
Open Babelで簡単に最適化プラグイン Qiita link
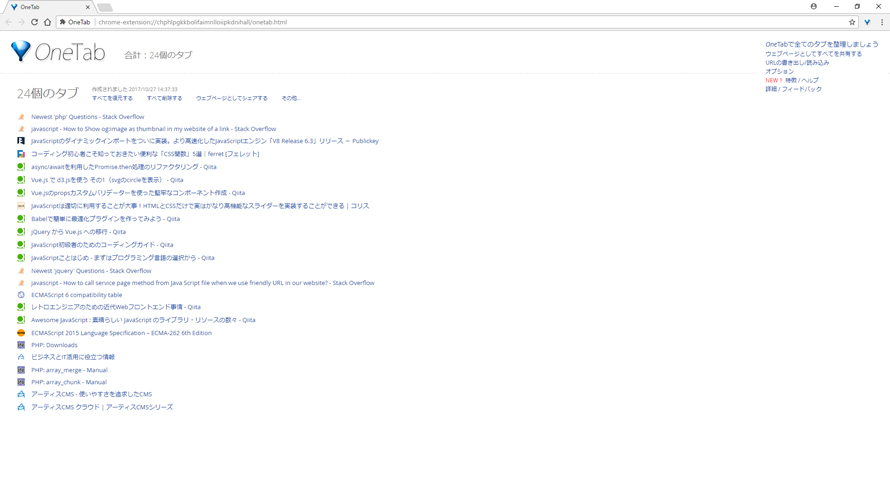tap(106, 219)
